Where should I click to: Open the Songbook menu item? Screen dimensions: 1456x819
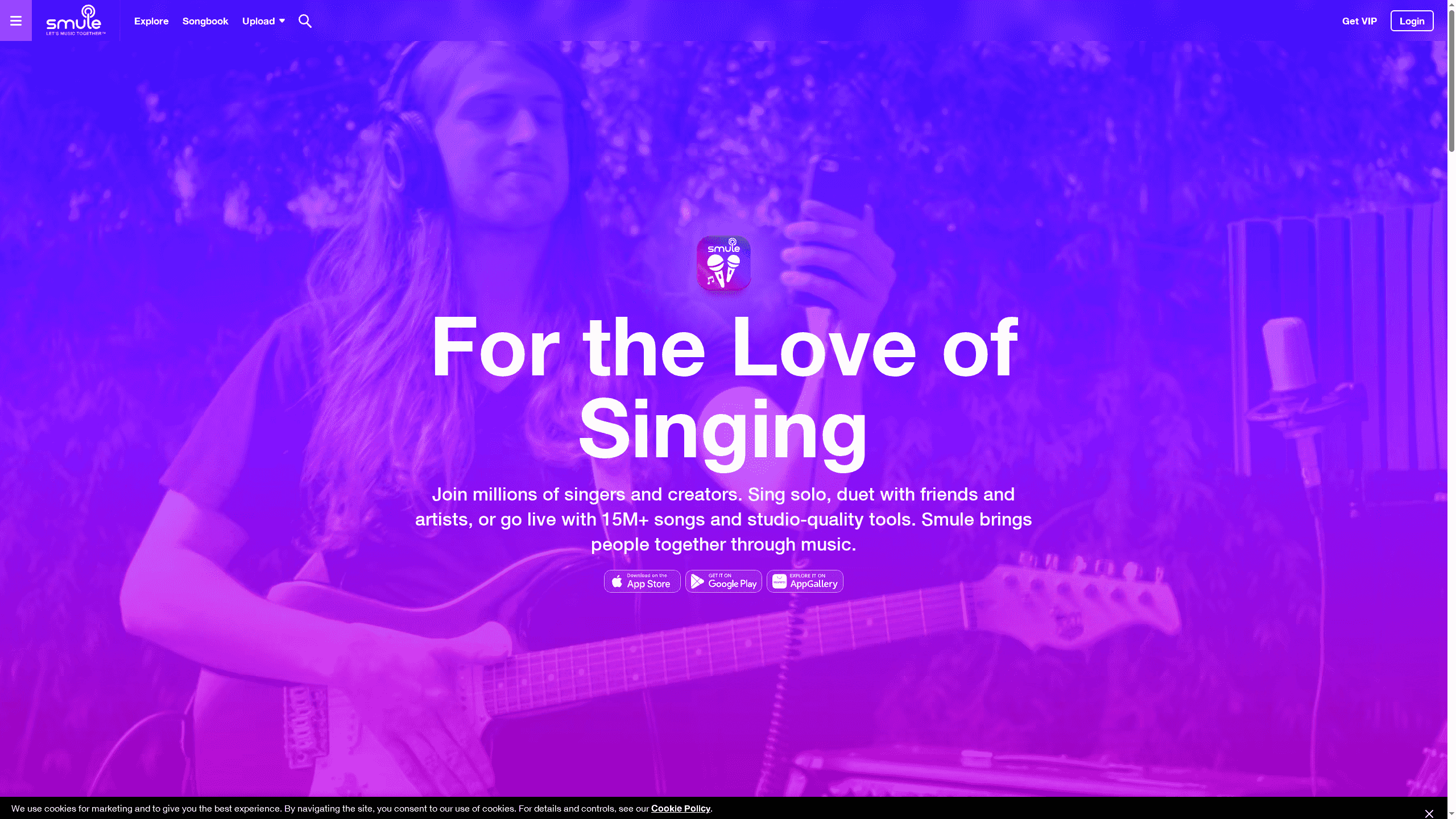tap(205, 21)
